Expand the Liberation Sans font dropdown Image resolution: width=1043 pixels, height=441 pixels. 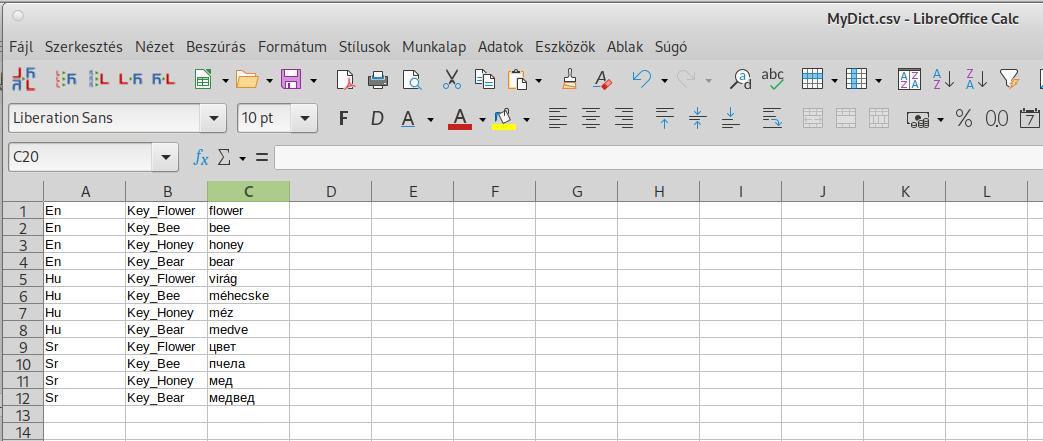click(x=213, y=119)
